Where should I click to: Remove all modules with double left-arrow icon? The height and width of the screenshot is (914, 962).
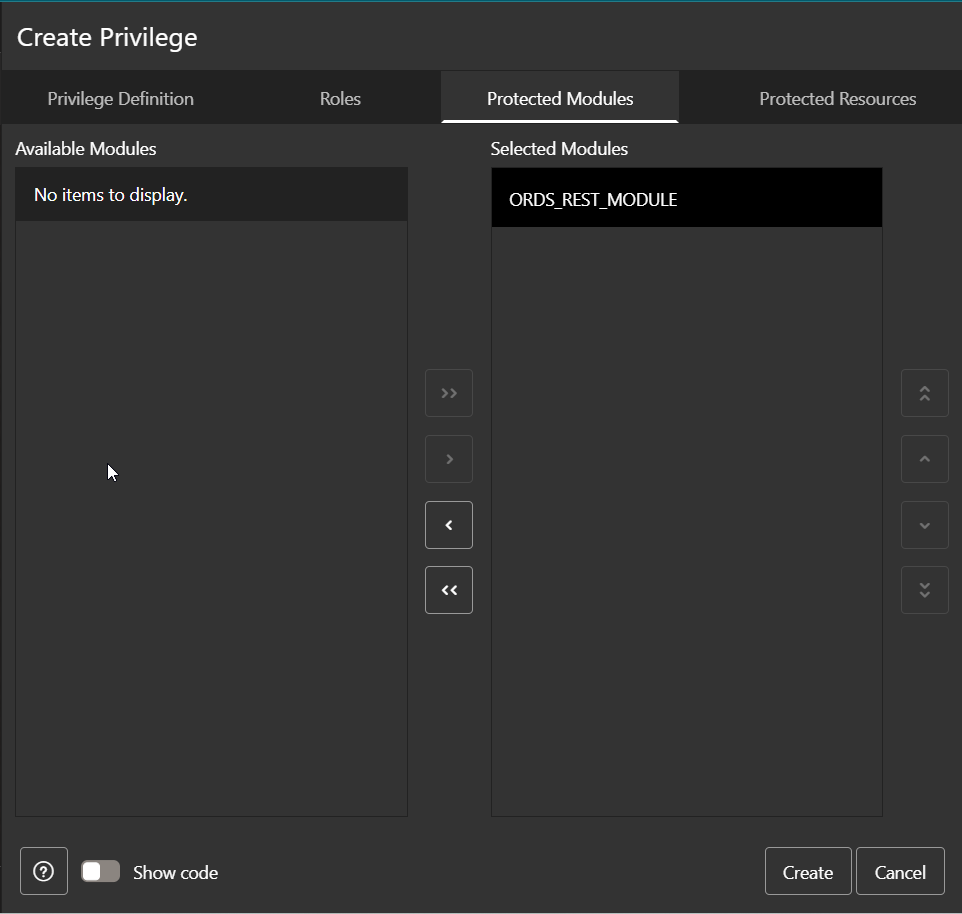pyautogui.click(x=448, y=590)
